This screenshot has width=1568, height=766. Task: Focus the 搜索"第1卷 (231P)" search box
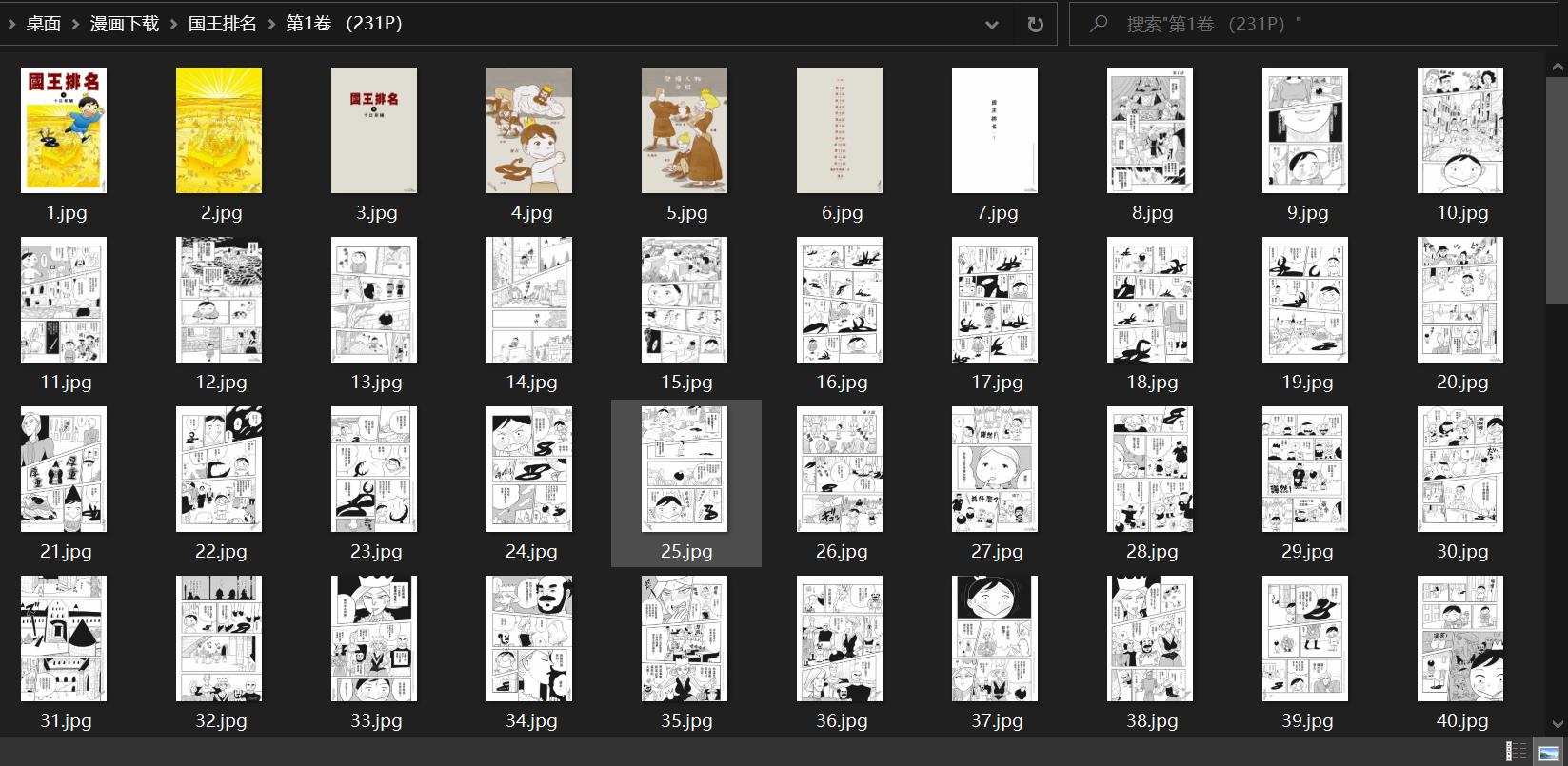pos(1313,24)
